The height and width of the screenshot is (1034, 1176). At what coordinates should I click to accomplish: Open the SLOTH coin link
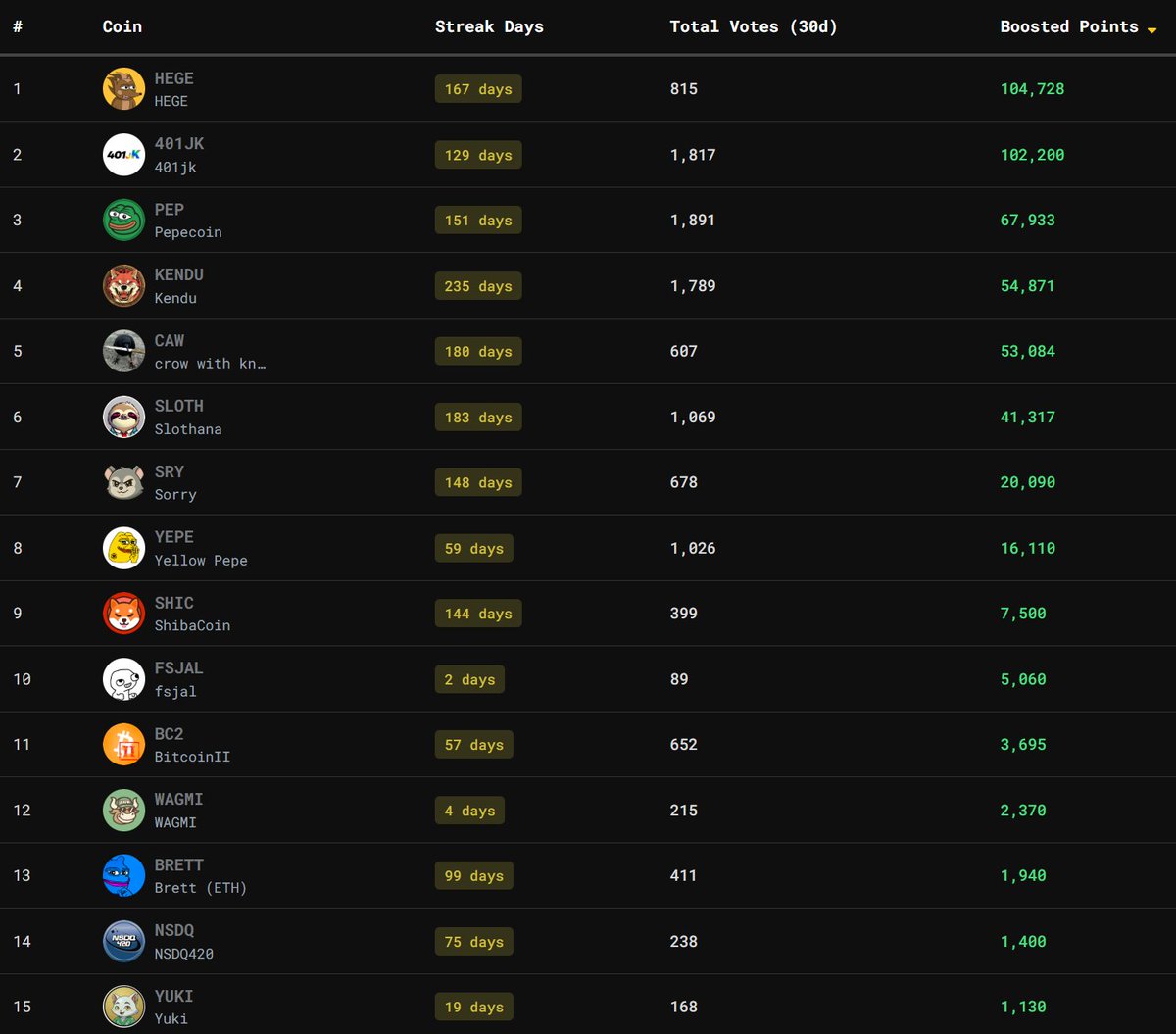tap(179, 406)
